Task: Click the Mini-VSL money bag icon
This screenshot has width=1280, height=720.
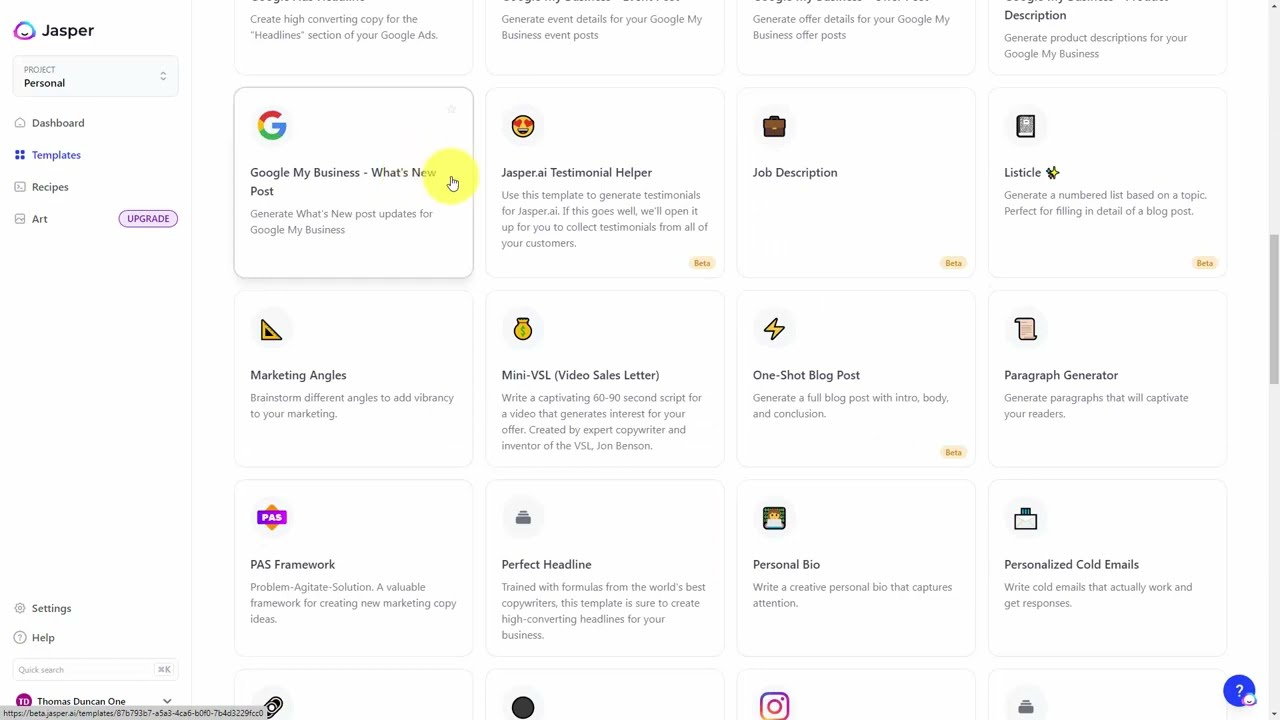Action: coord(523,329)
